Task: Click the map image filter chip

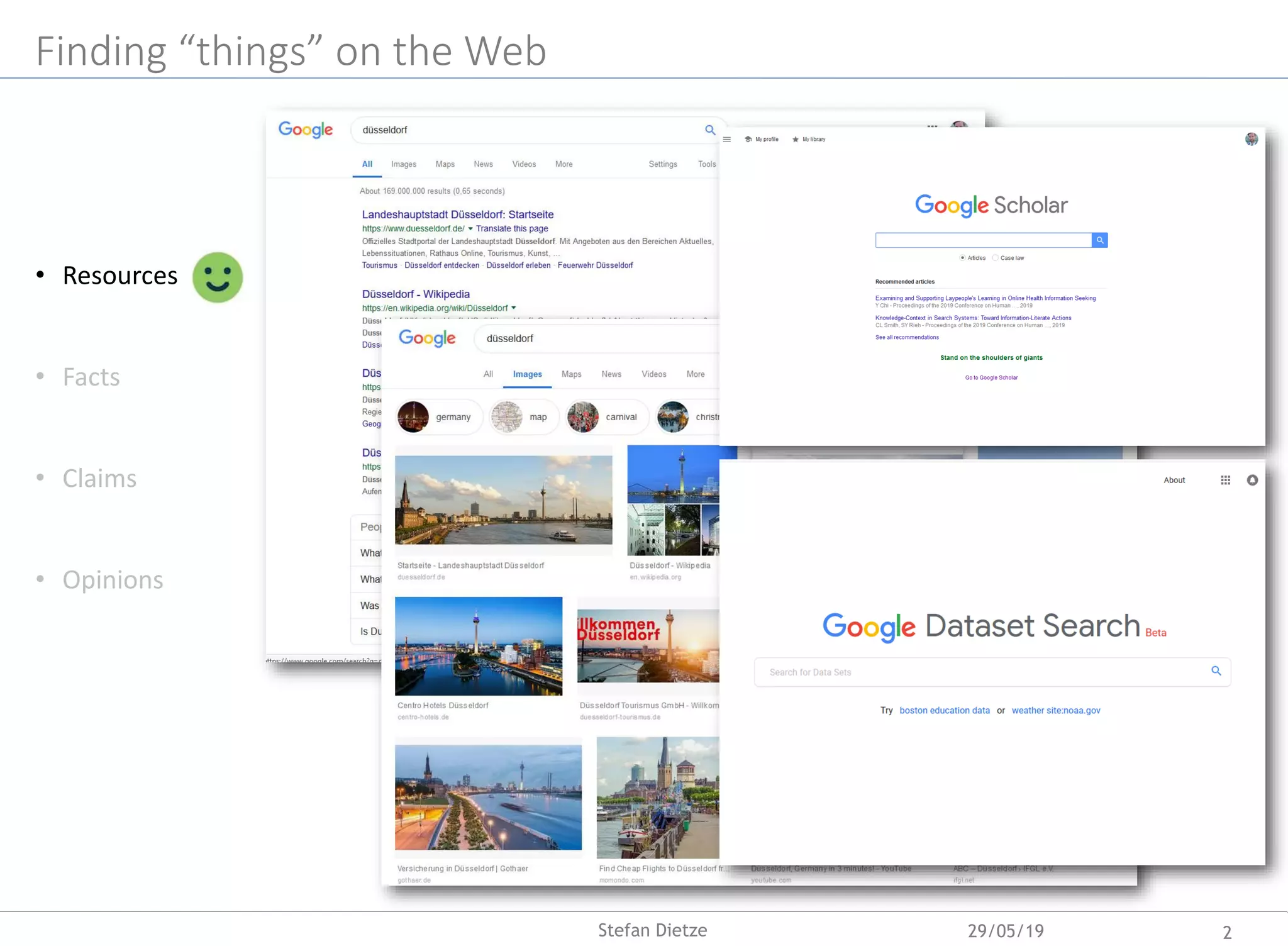Action: coord(524,417)
